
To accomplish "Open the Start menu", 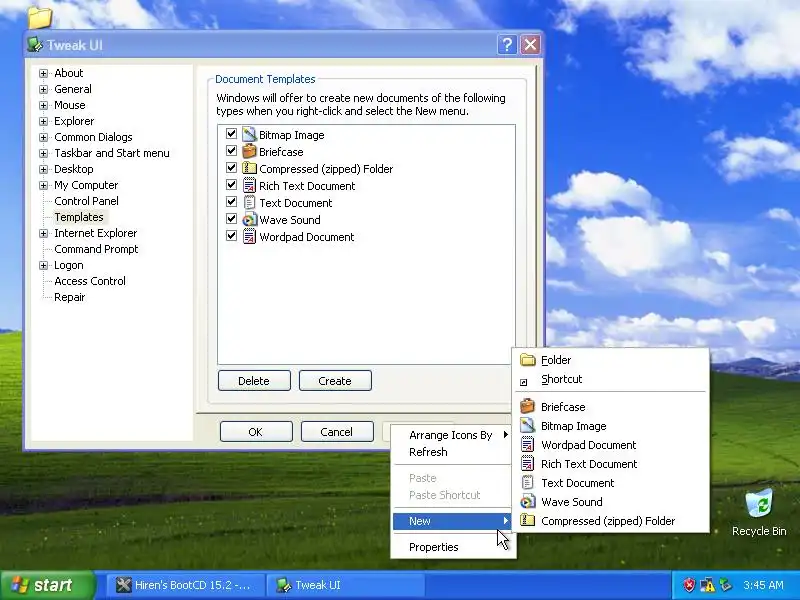I will pyautogui.click(x=48, y=585).
